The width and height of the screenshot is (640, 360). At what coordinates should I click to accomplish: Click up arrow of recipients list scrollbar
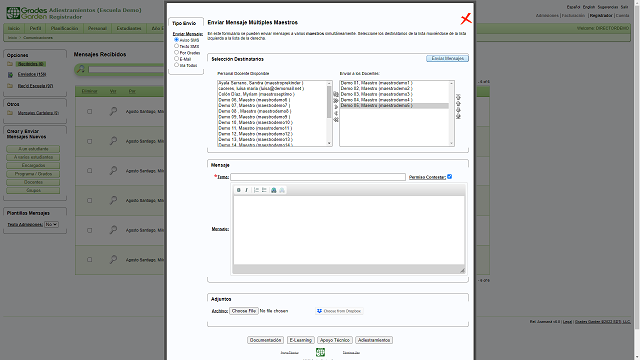pyautogui.click(x=451, y=83)
